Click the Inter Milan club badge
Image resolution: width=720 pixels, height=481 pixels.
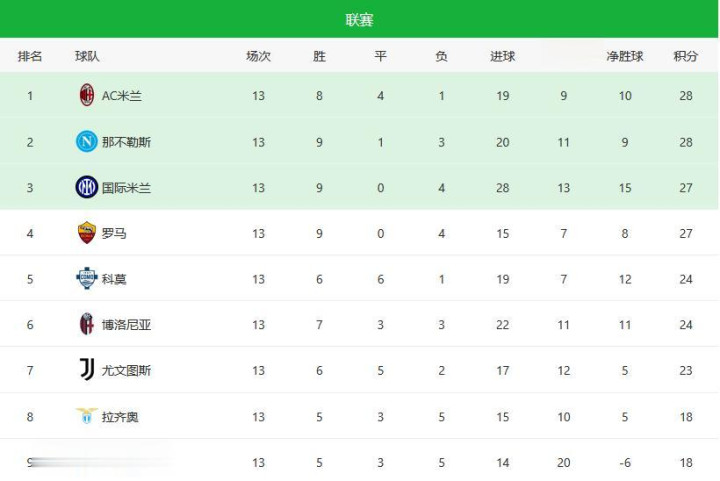(x=87, y=187)
